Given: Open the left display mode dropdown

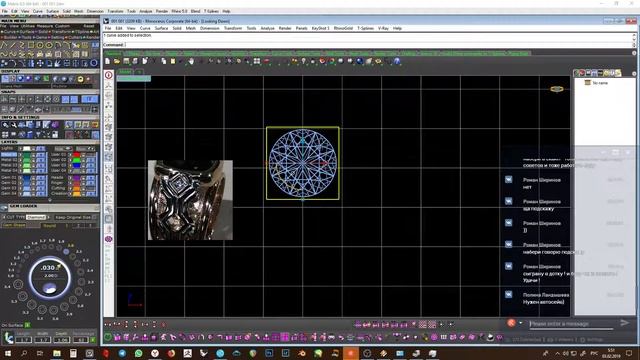Looking at the screenshot, I should point(25,87).
